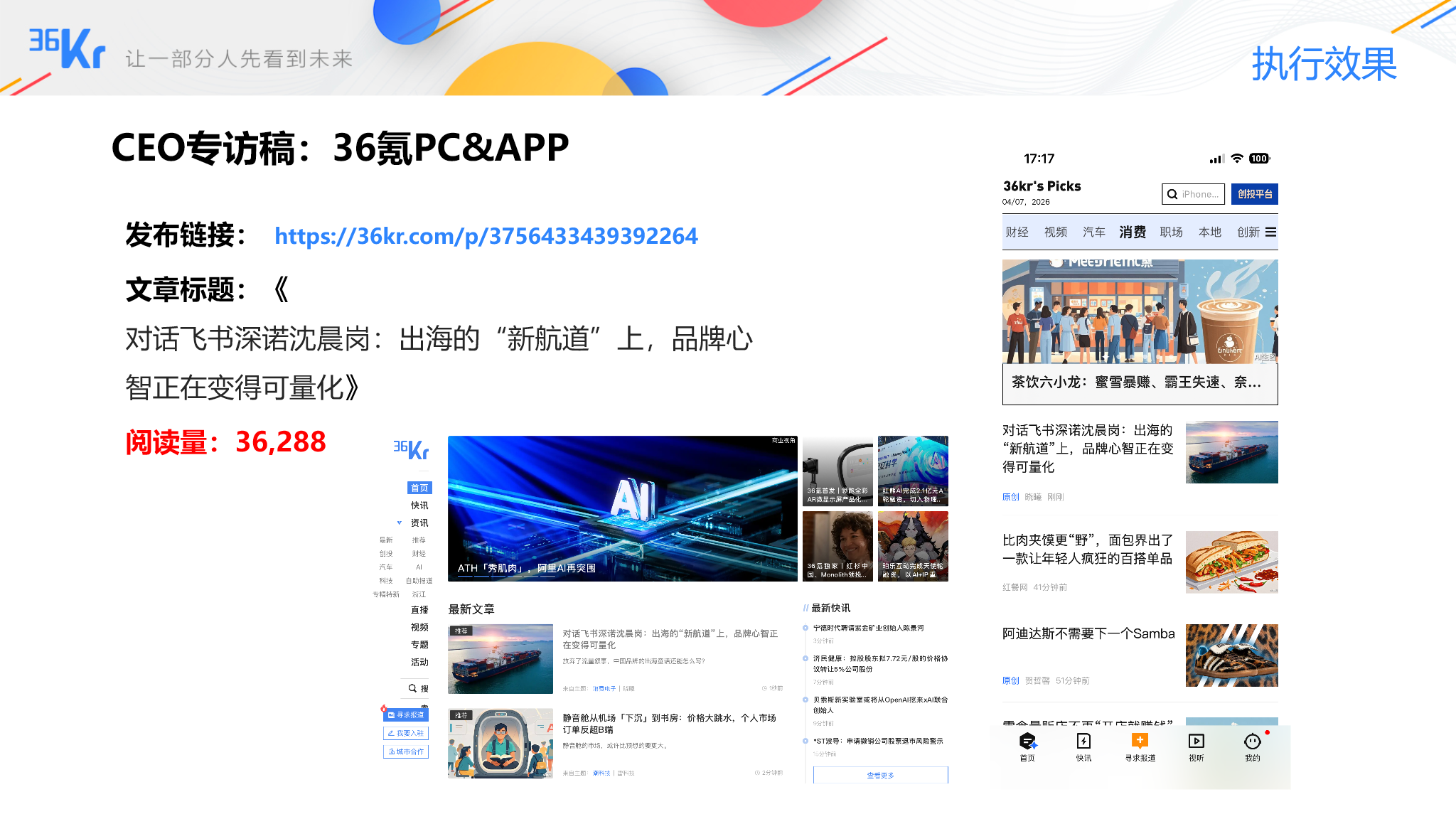1456x819 pixels.
Task: Tap app article 比肉夹馍更"野" title
Action: pos(1088,550)
